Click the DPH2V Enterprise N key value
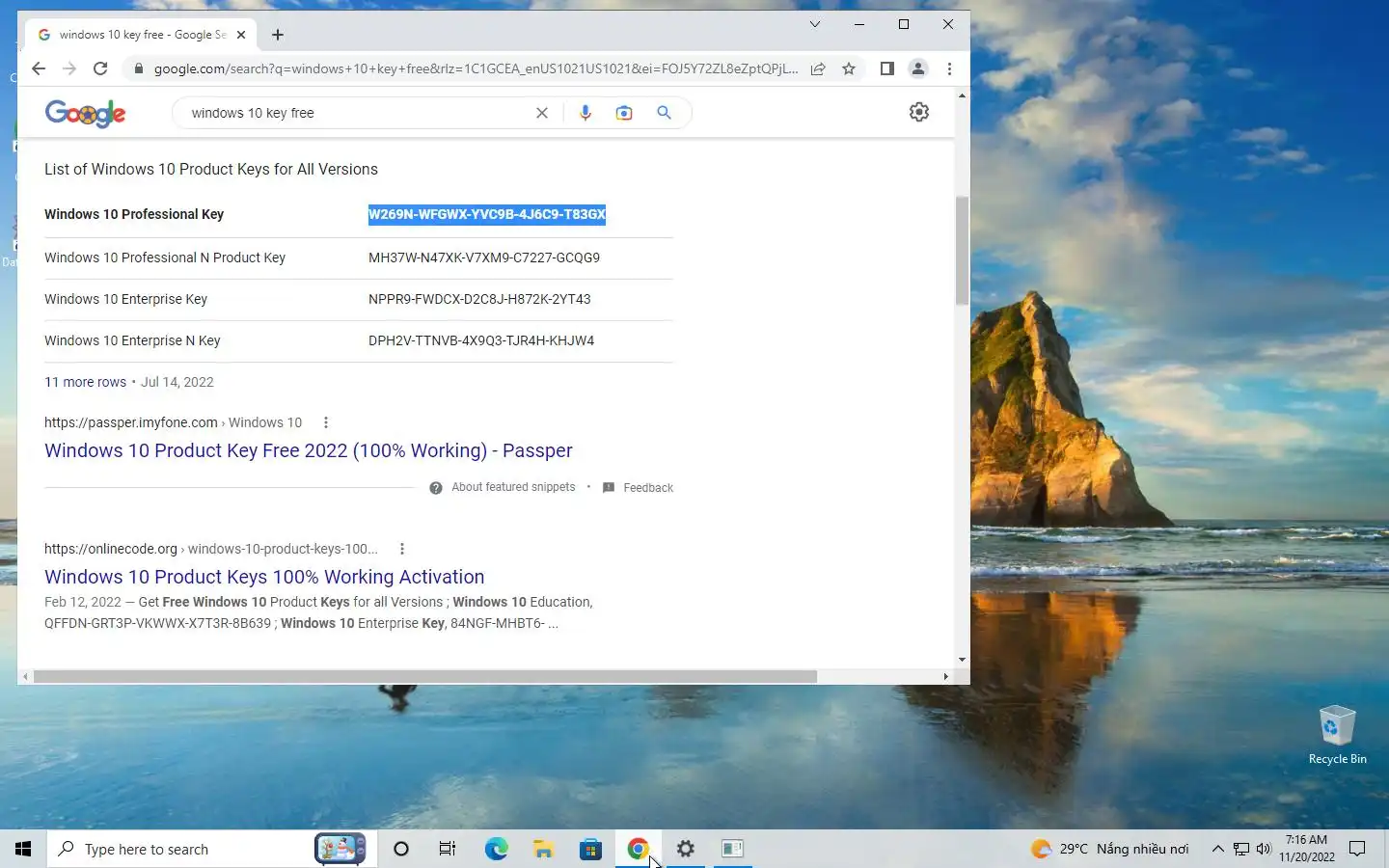1389x868 pixels. coord(481,340)
